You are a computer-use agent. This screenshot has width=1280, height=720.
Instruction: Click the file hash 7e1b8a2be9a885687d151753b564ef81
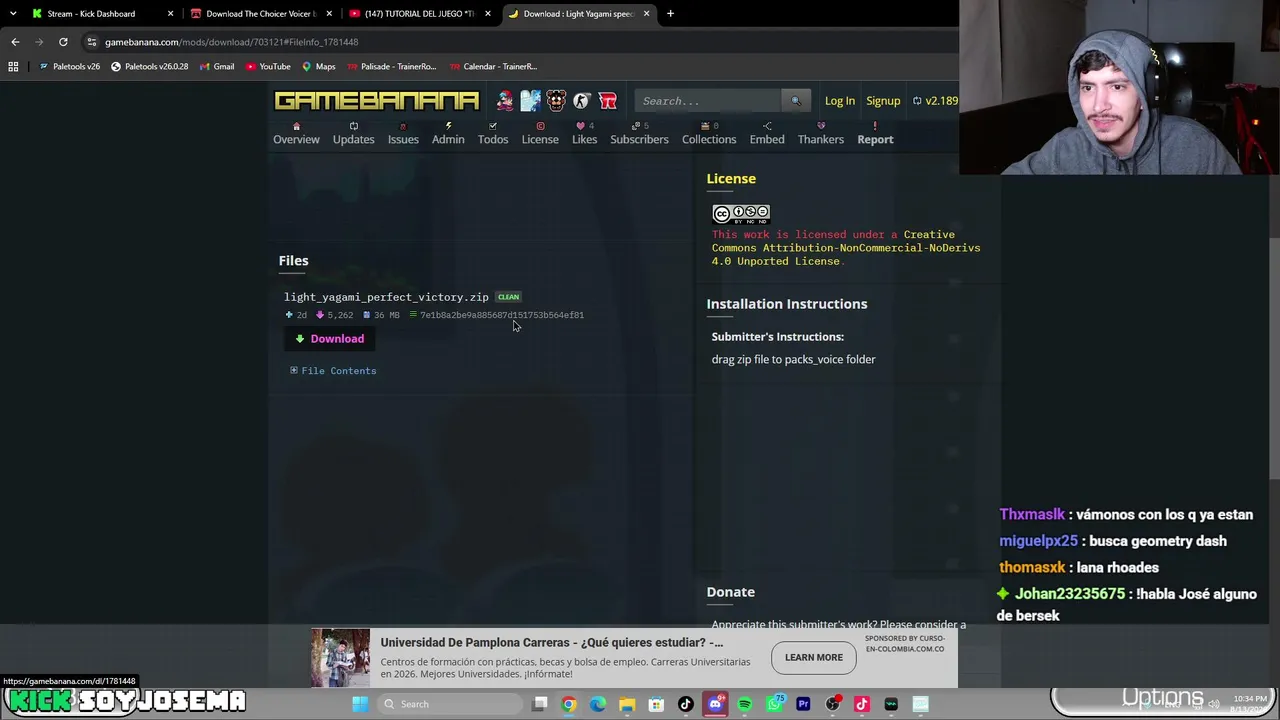pyautogui.click(x=502, y=315)
